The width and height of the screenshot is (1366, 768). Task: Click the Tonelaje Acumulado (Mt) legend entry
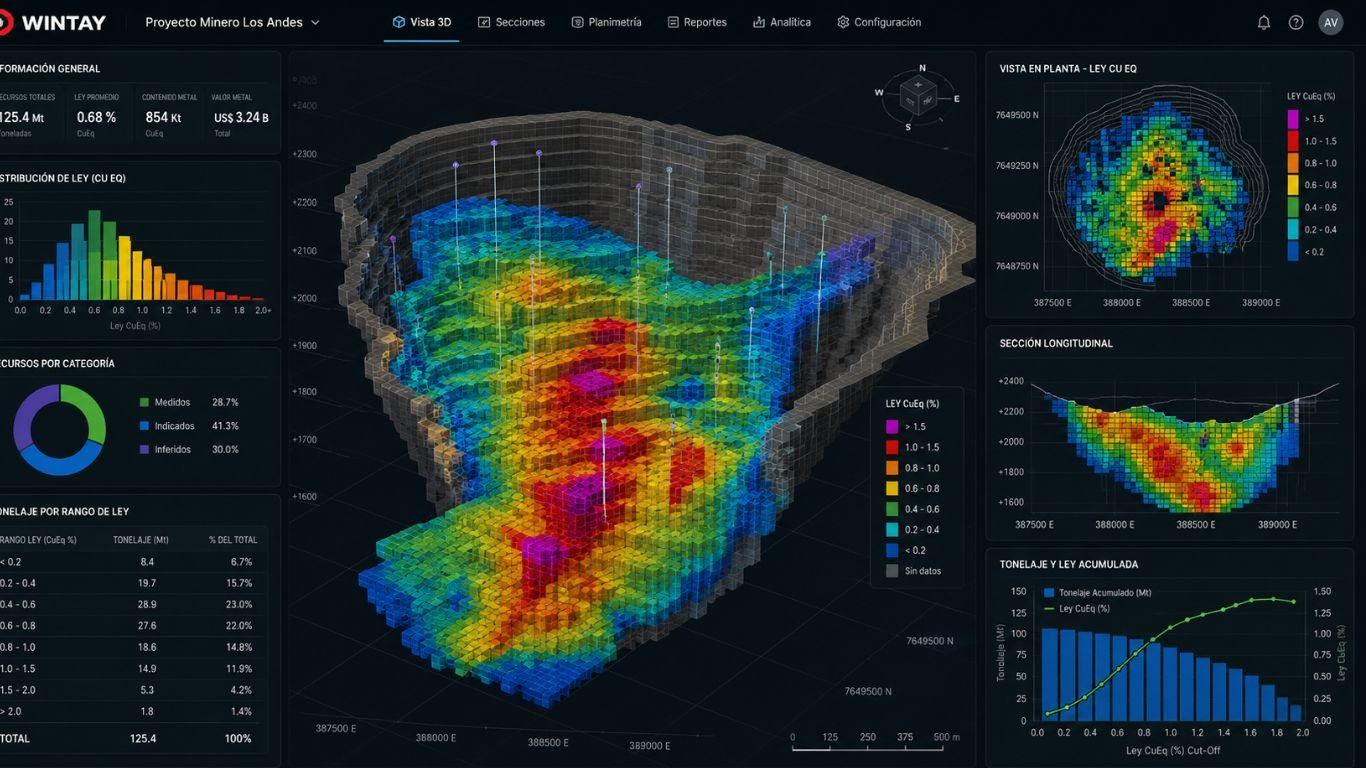(x=1097, y=592)
